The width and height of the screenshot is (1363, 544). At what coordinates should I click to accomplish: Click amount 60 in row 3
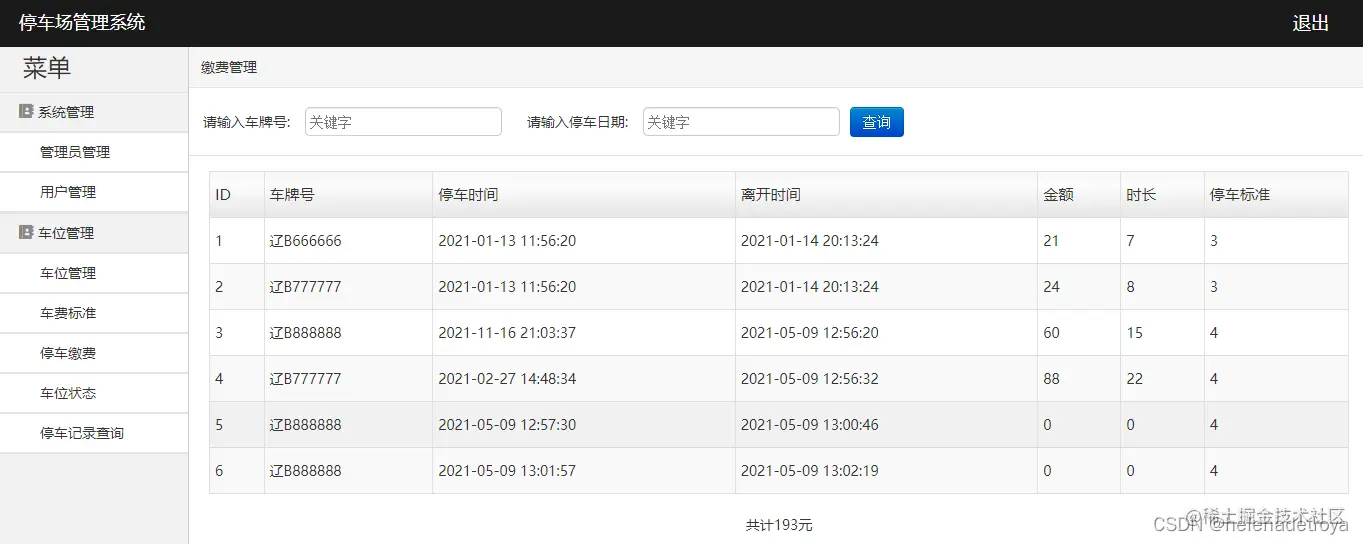click(1051, 333)
